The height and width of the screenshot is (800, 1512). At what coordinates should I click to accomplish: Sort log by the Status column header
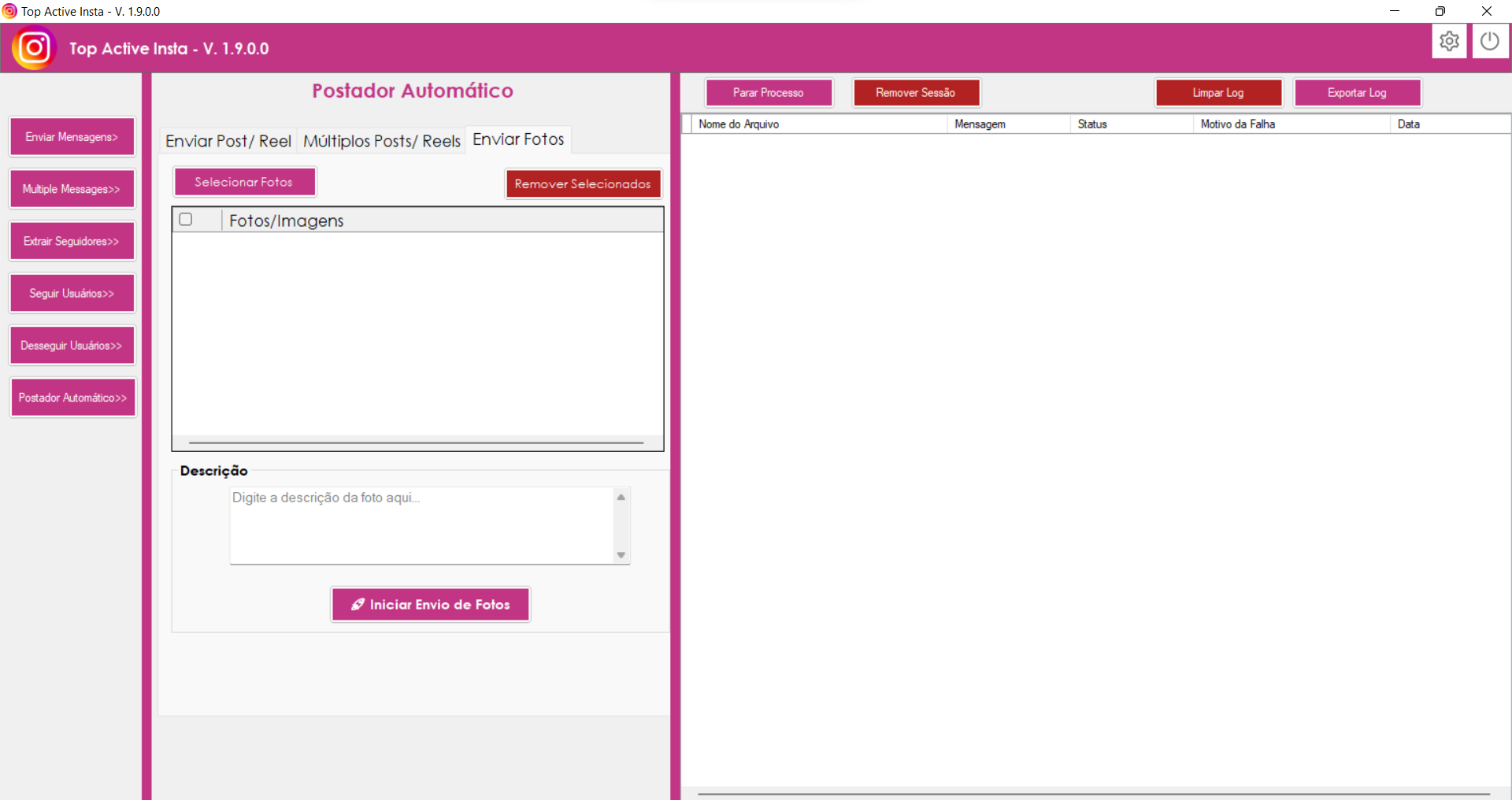[1092, 124]
